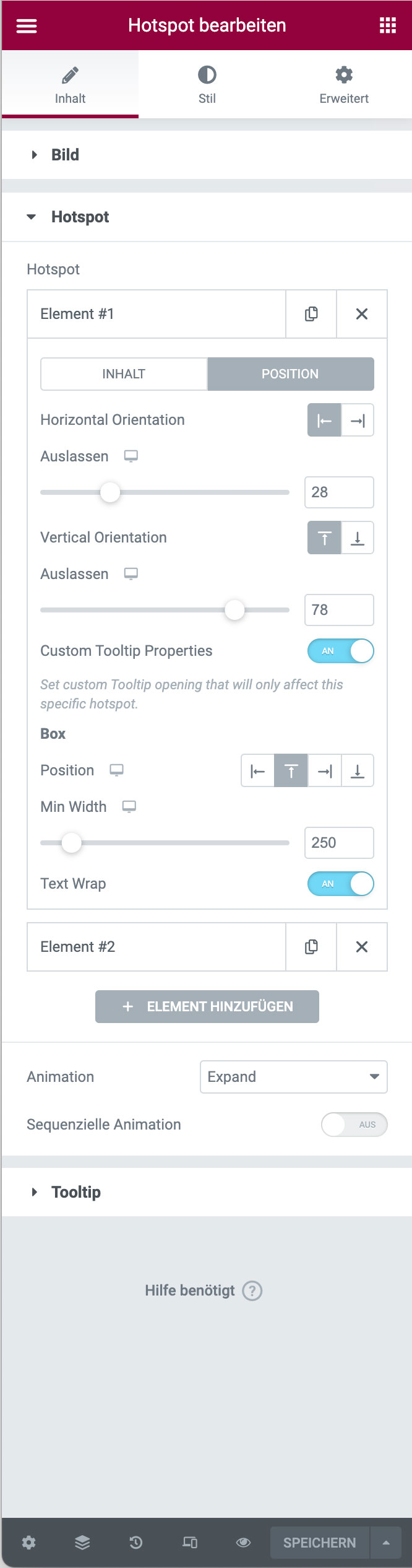Duplicate Element #1 hotspot item
The height and width of the screenshot is (1568, 412).
(x=311, y=314)
